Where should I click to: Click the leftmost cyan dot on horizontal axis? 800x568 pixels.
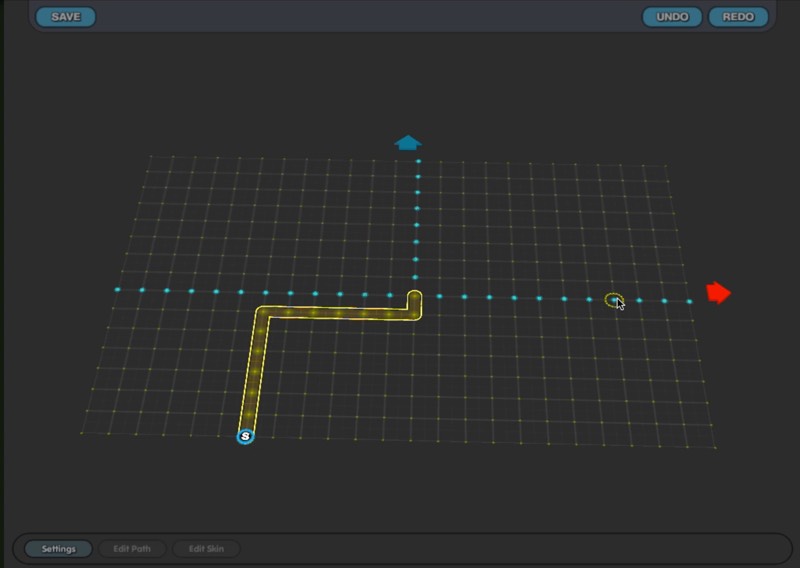click(x=118, y=290)
